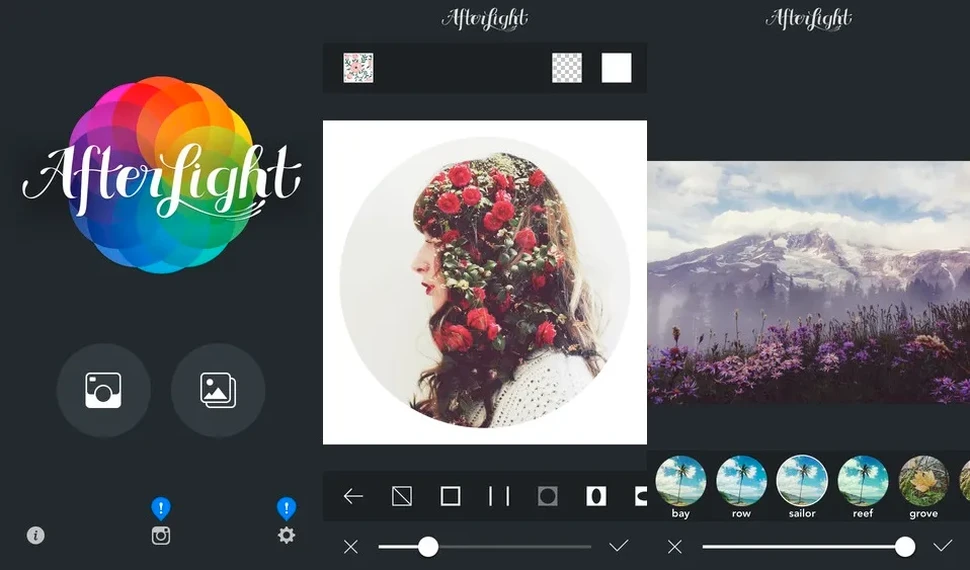The width and height of the screenshot is (970, 570).
Task: Select the circle frame icon
Action: [547, 496]
